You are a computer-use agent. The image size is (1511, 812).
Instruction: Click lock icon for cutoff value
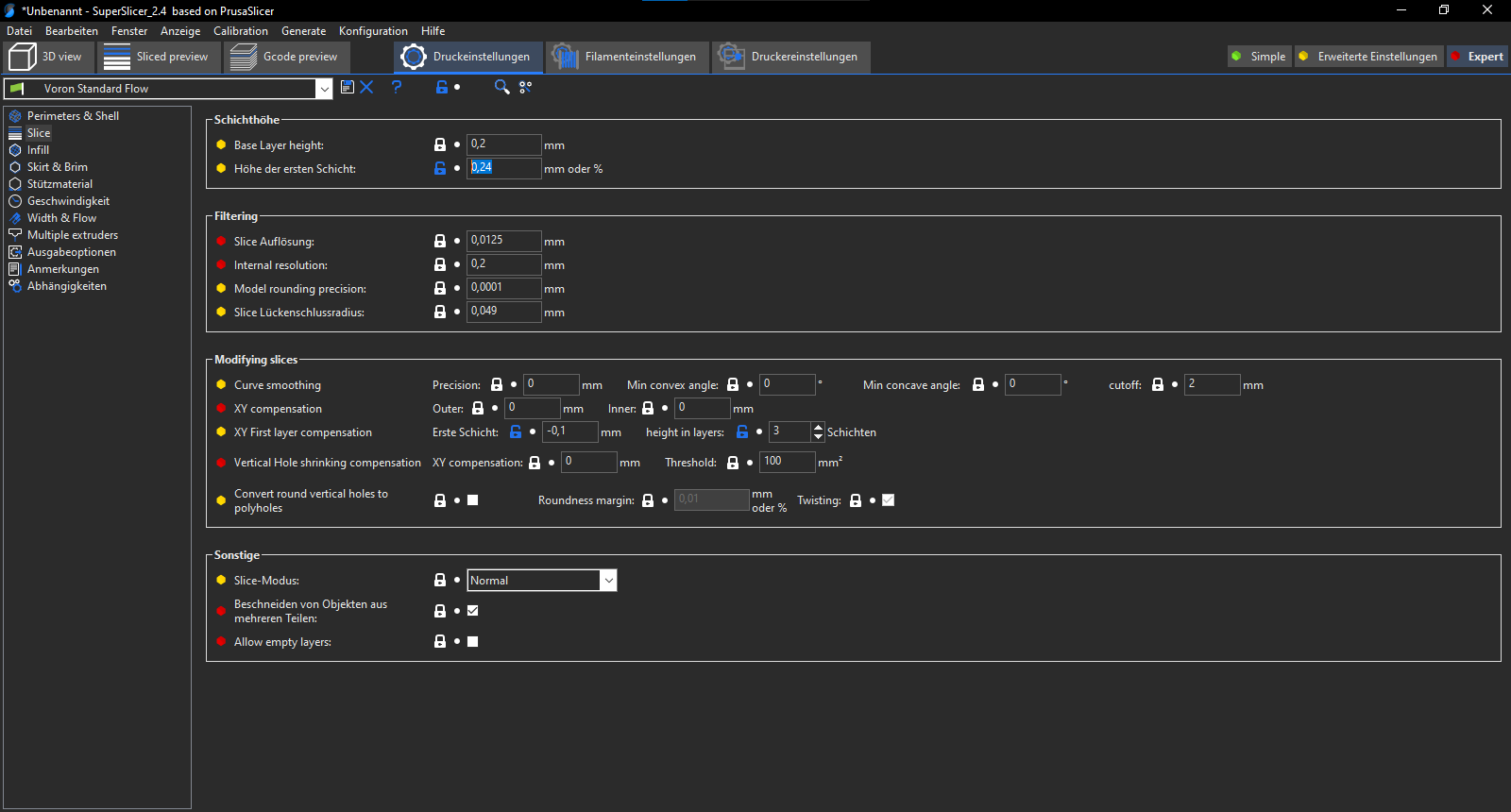[1158, 384]
